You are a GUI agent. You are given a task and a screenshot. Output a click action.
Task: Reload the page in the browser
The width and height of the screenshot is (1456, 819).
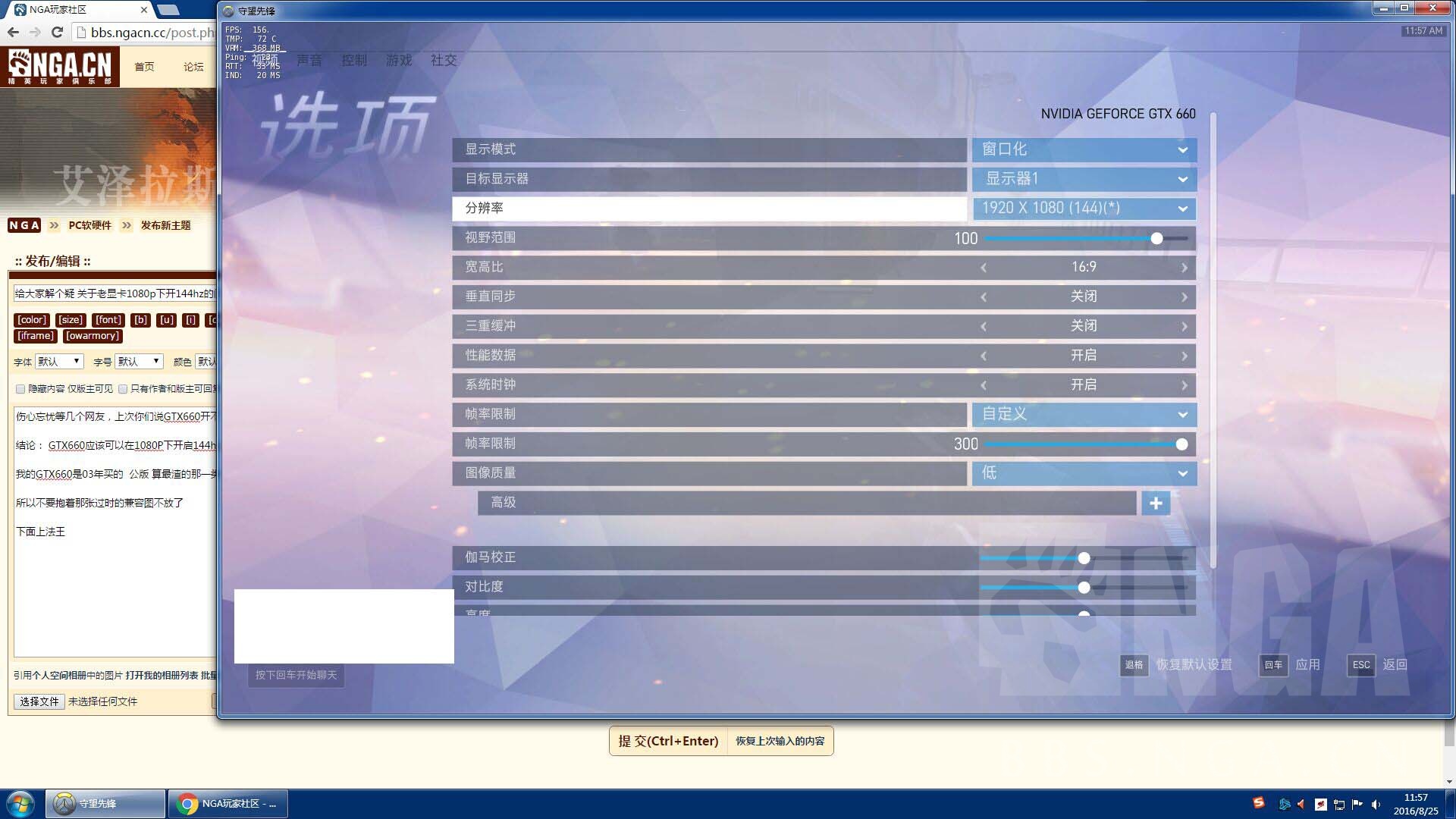pyautogui.click(x=57, y=32)
